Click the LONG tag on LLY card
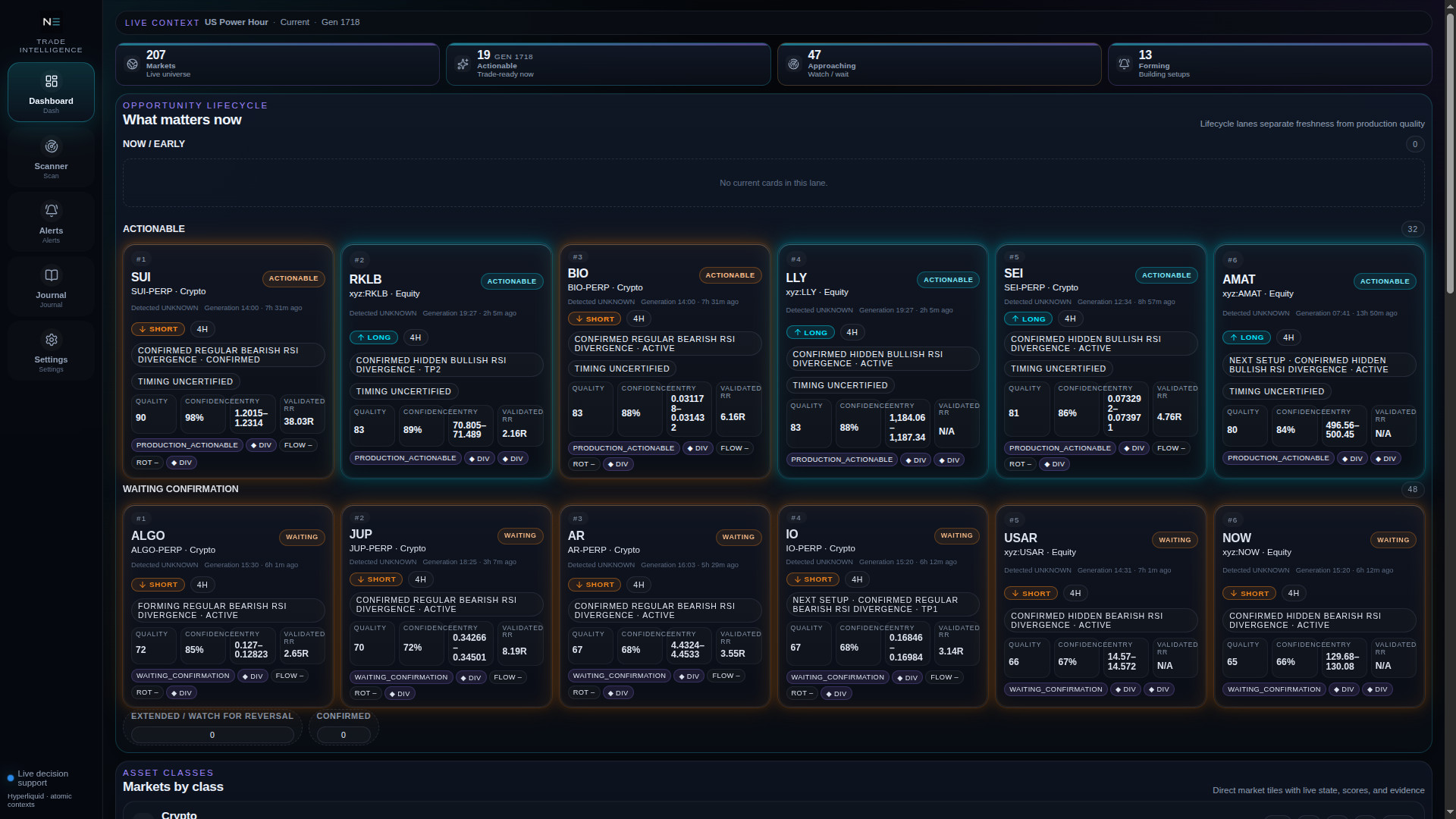 [x=810, y=332]
